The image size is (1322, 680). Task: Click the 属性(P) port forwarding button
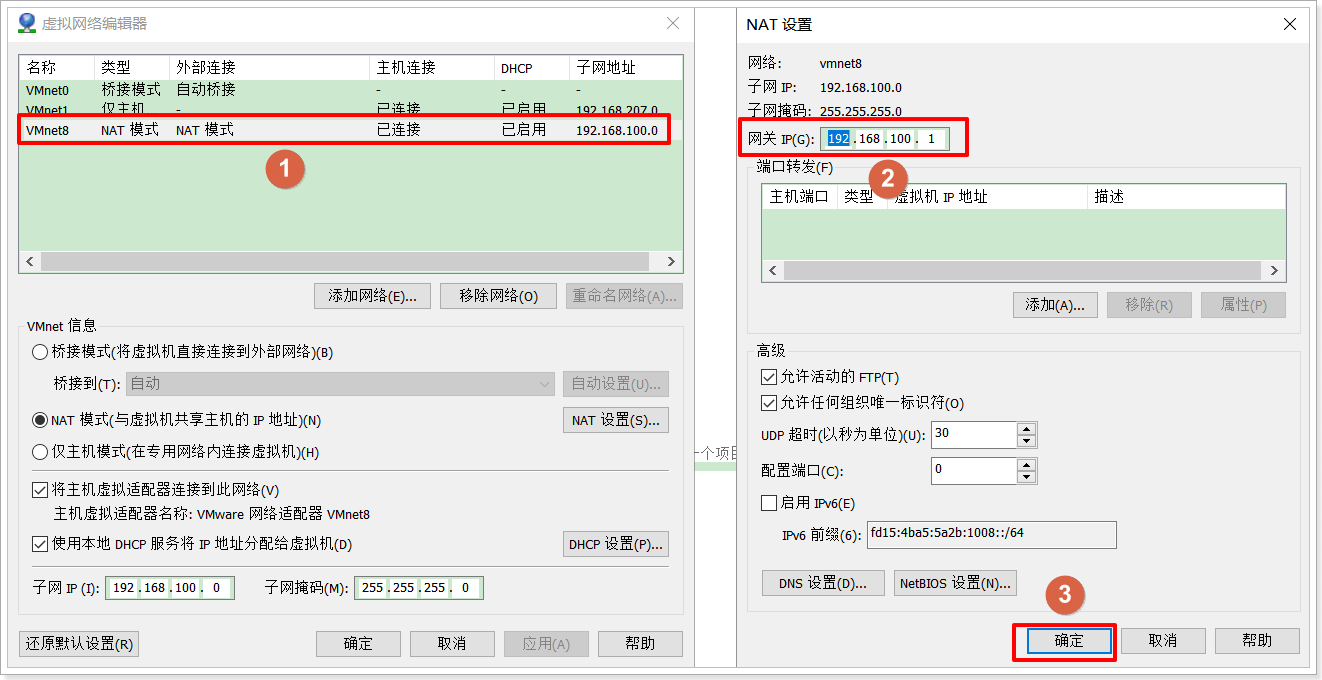pos(1243,305)
